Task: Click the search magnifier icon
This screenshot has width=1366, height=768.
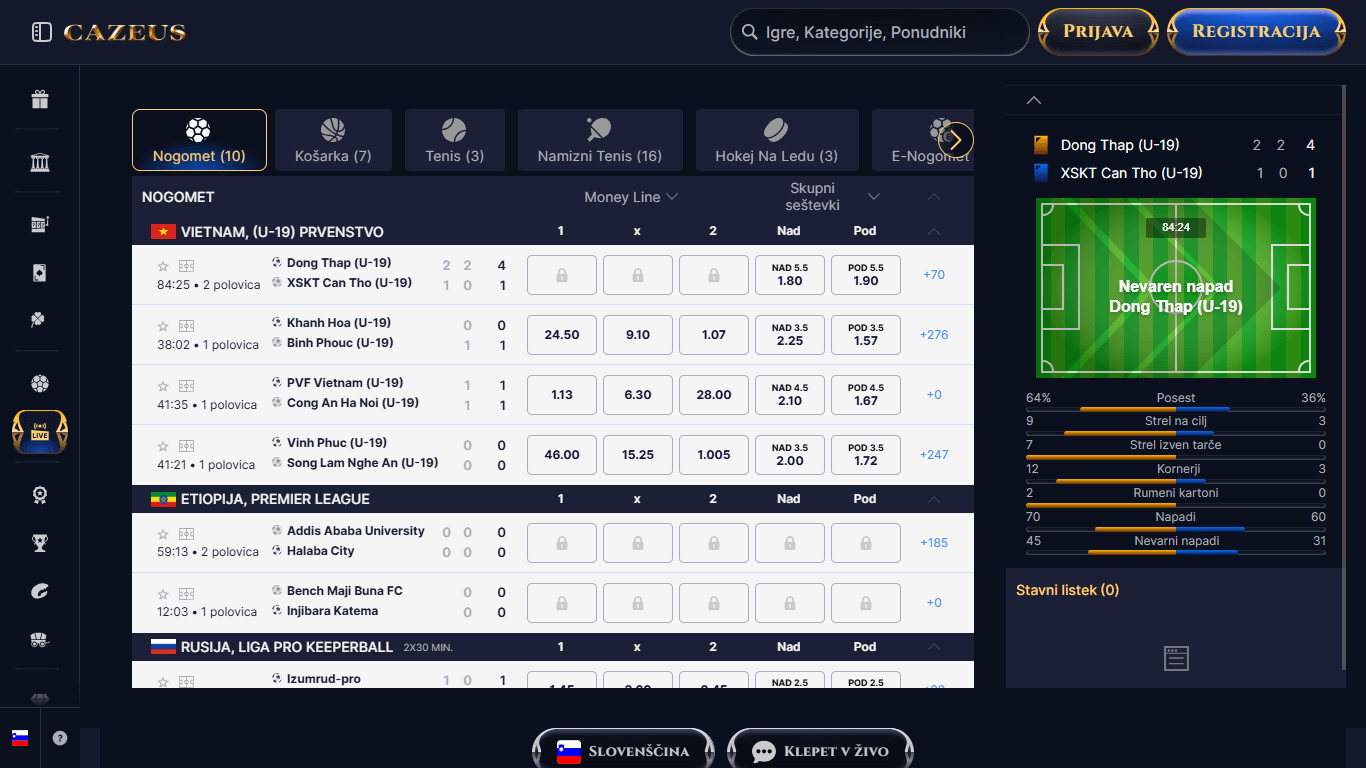Action: click(x=749, y=32)
